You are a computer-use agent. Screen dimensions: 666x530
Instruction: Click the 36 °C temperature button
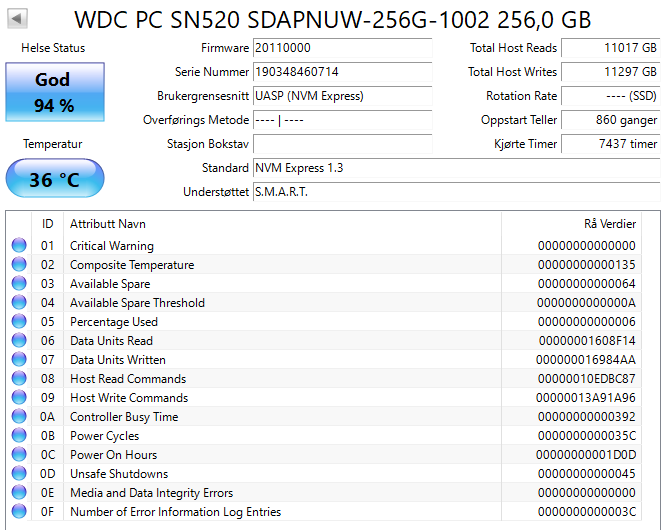(x=55, y=178)
